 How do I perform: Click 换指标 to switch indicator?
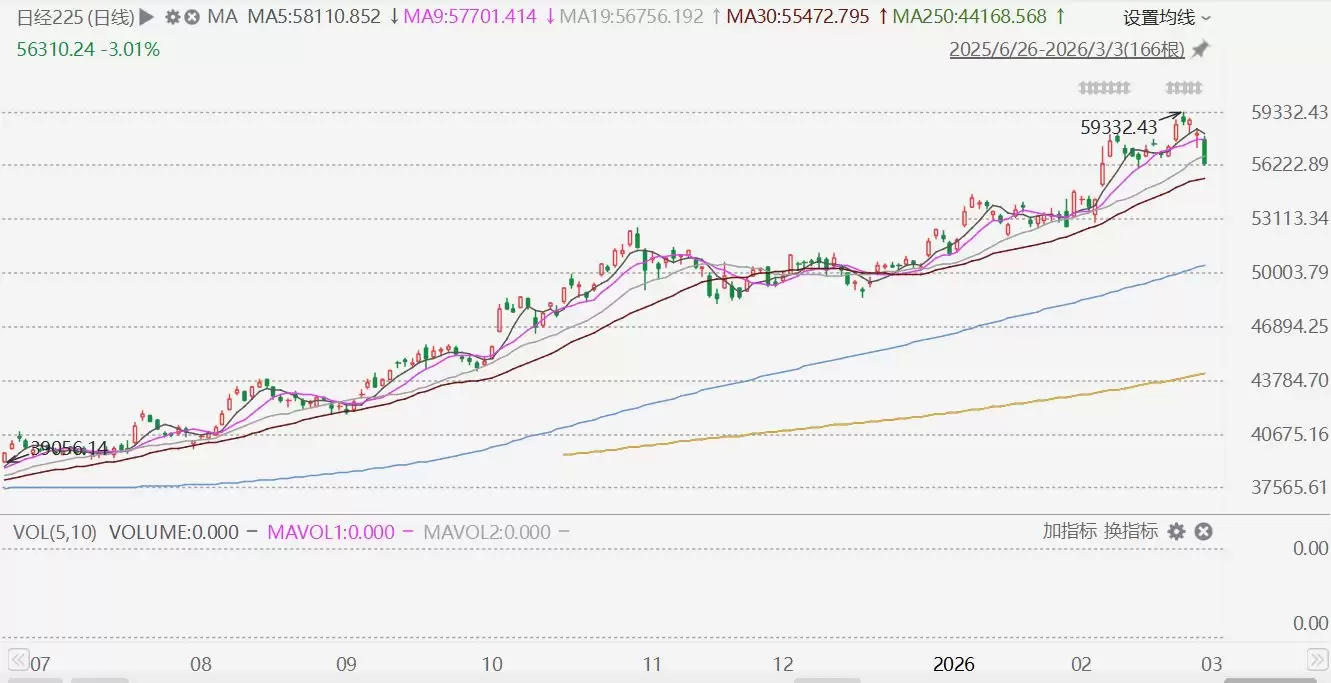coord(1130,531)
